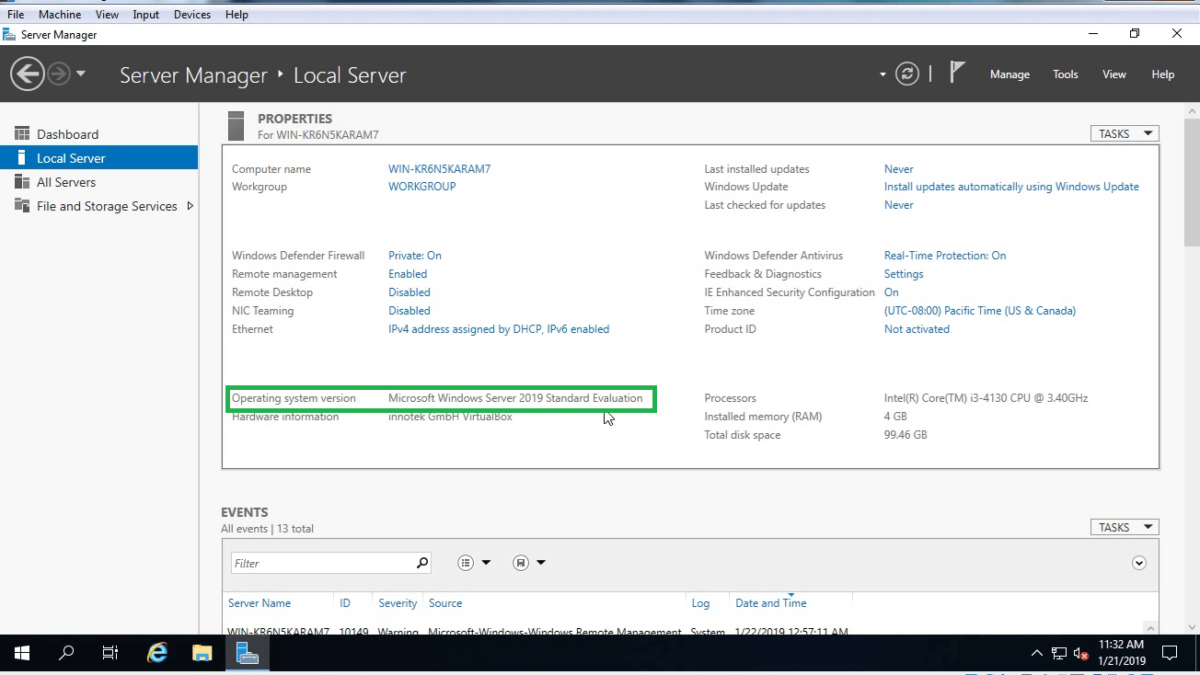Open the Tools menu
The height and width of the screenshot is (675, 1200).
pyautogui.click(x=1065, y=75)
